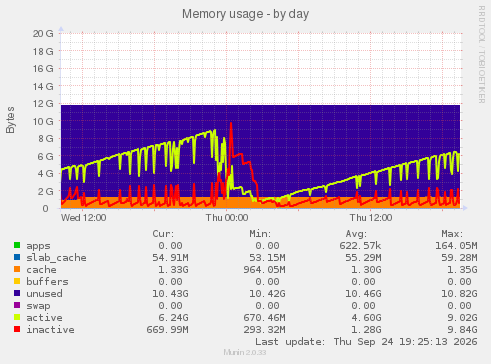Viewport: 491px width, 364px height.
Task: Click active Avg value 4.60G
Action: (x=366, y=318)
